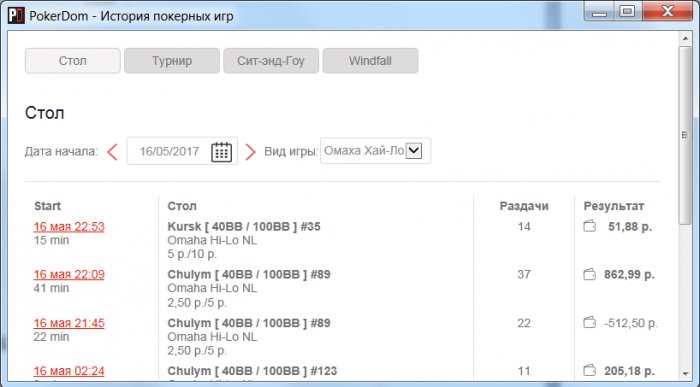The image size is (700, 387).
Task: Switch to the Турнир tab
Action: 172,61
